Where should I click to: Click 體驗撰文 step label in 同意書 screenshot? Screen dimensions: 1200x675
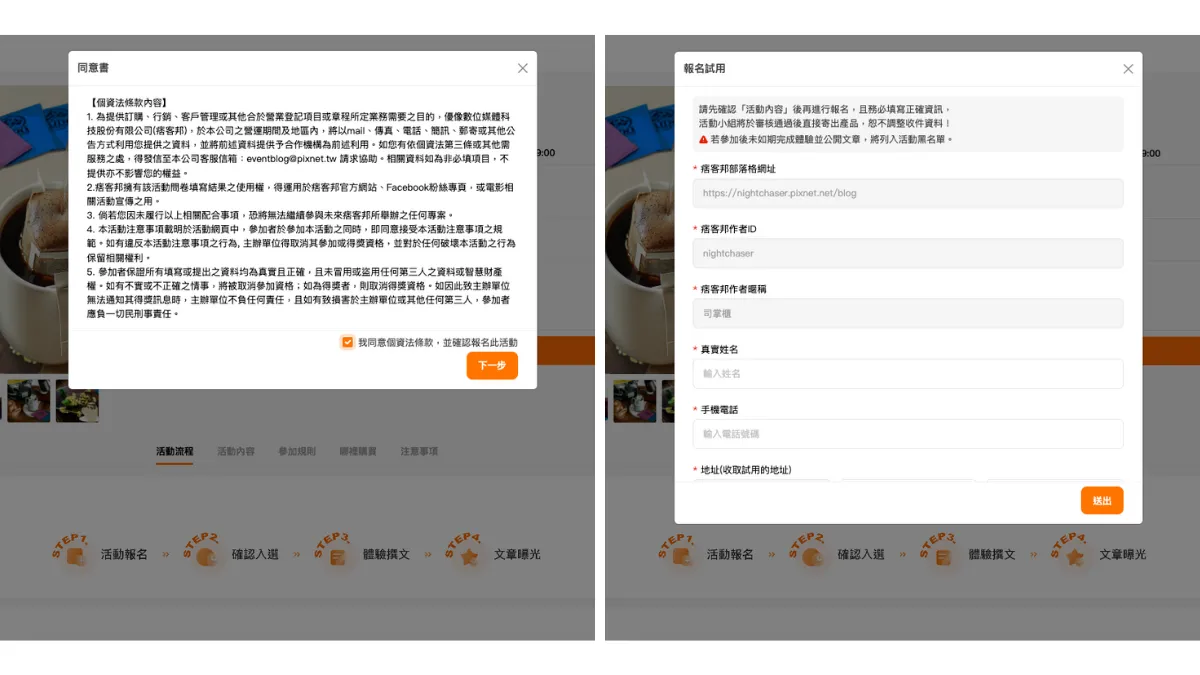tap(386, 554)
